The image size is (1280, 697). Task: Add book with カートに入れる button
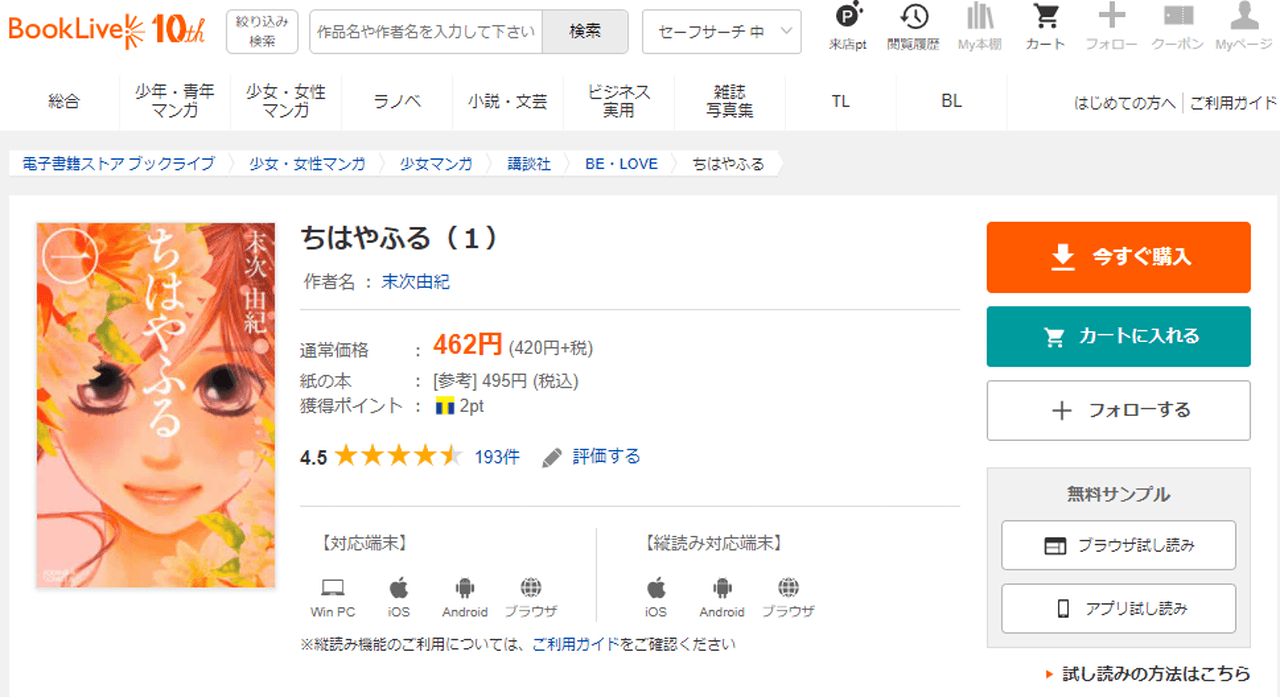point(1118,337)
